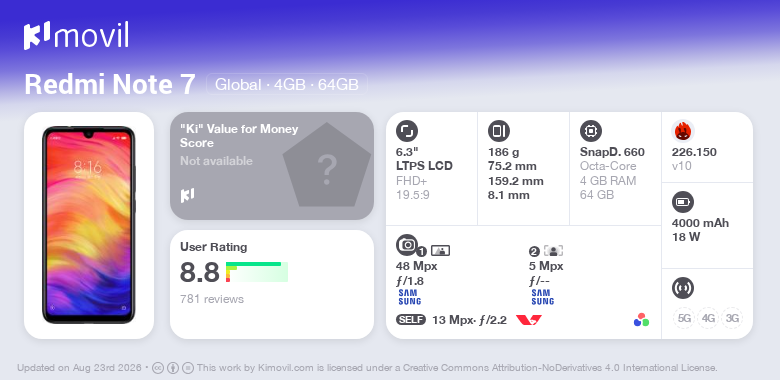Click the Redmi Note 7 title
This screenshot has width=780, height=380.
(x=110, y=84)
